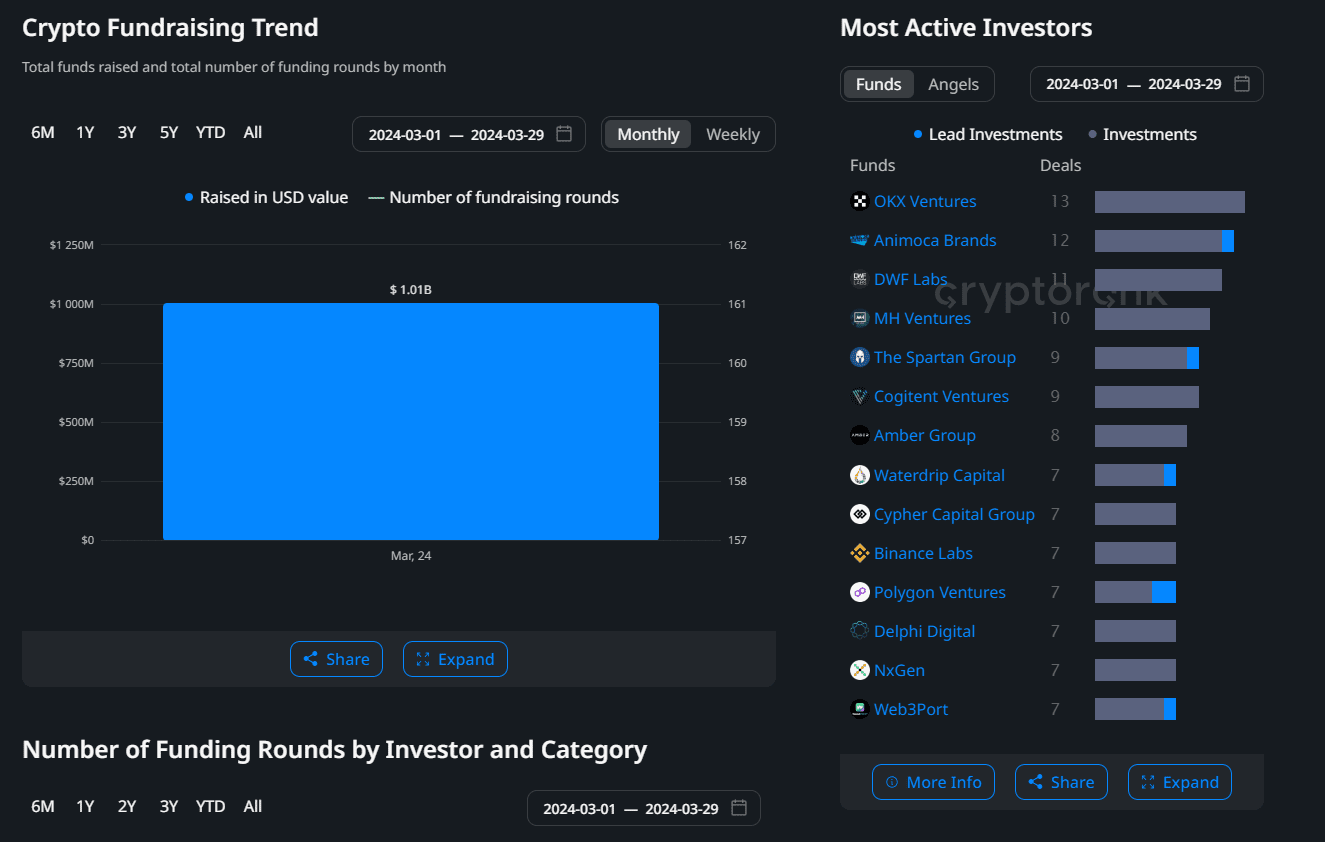Click the blue Mar, 24 chart bar

tap(410, 421)
